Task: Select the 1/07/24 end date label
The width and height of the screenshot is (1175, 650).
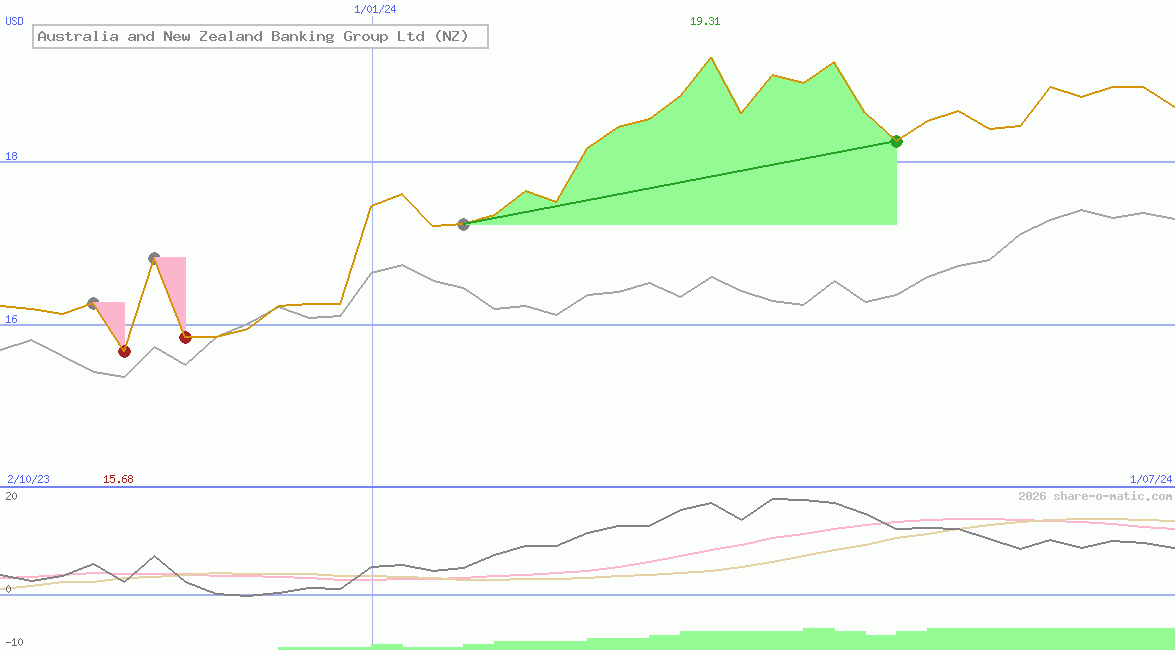Action: (1151, 479)
